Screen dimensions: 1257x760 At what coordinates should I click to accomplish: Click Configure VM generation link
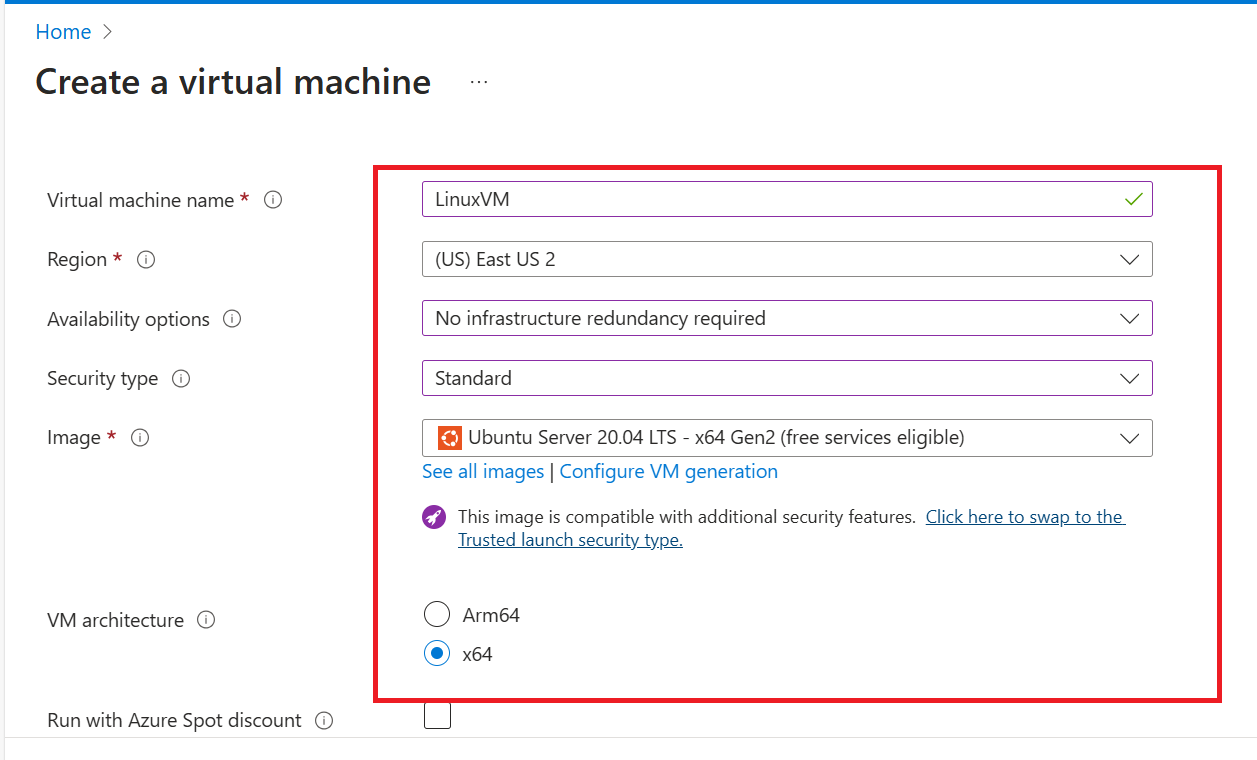(x=668, y=472)
